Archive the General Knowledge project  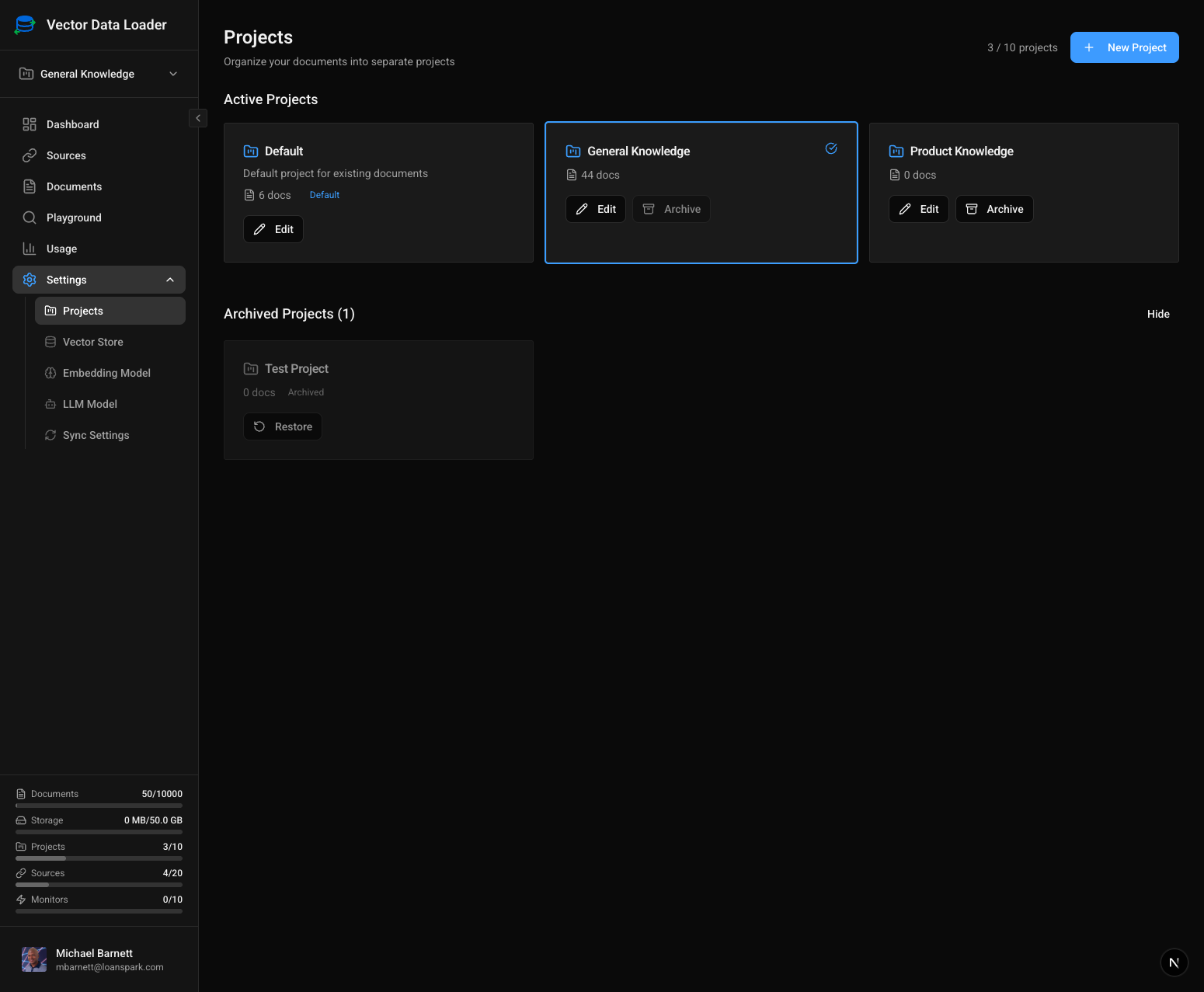671,209
